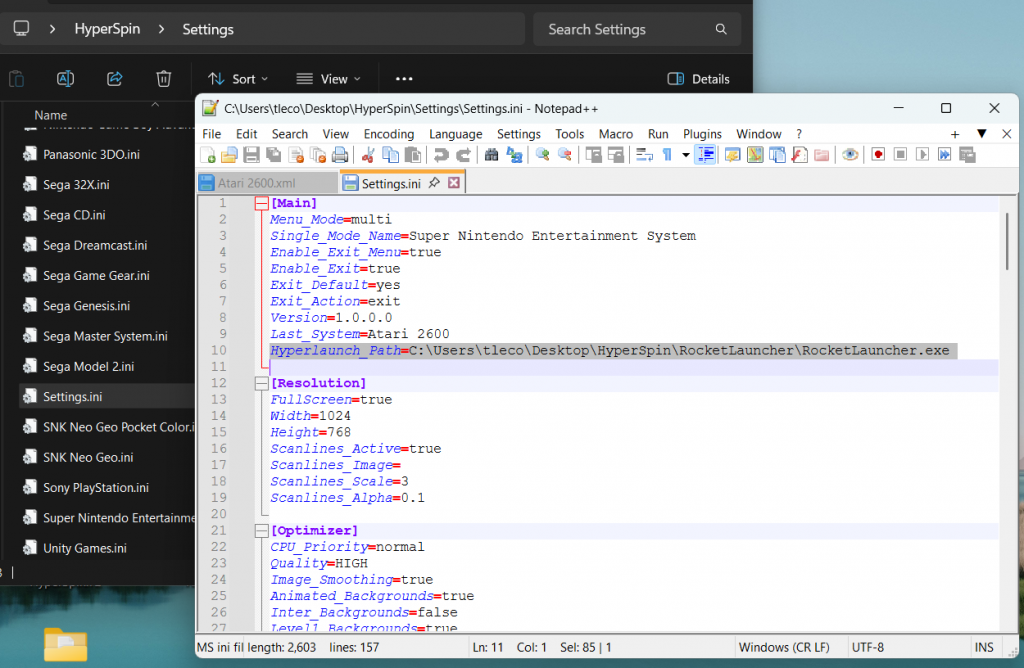This screenshot has height=668, width=1024.
Task: Close all documents via toolbar icon
Action: click(x=318, y=155)
